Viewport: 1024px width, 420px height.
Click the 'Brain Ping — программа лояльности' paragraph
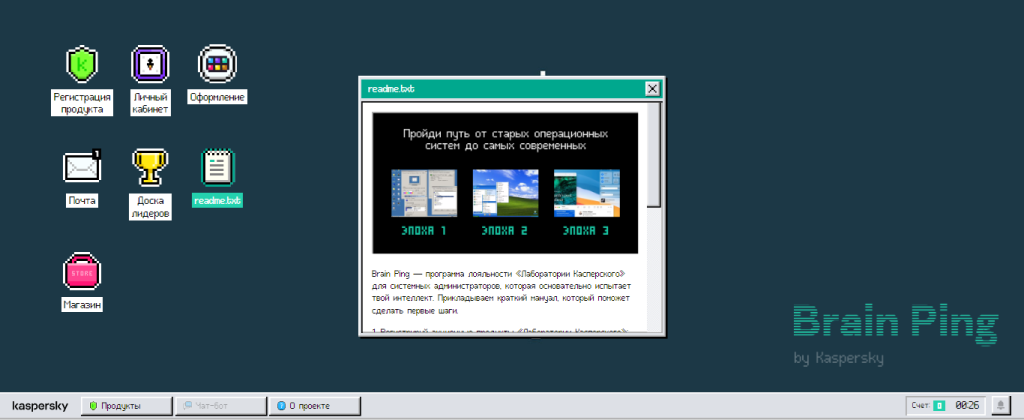pos(502,292)
